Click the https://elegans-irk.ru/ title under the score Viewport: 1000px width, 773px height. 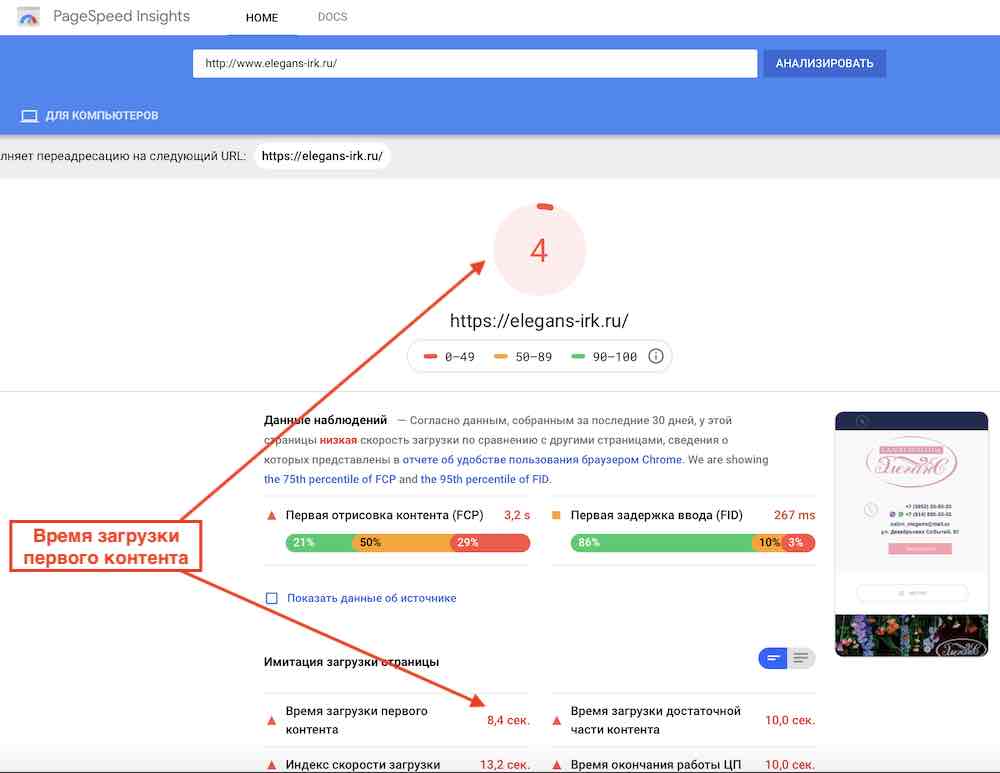(540, 321)
